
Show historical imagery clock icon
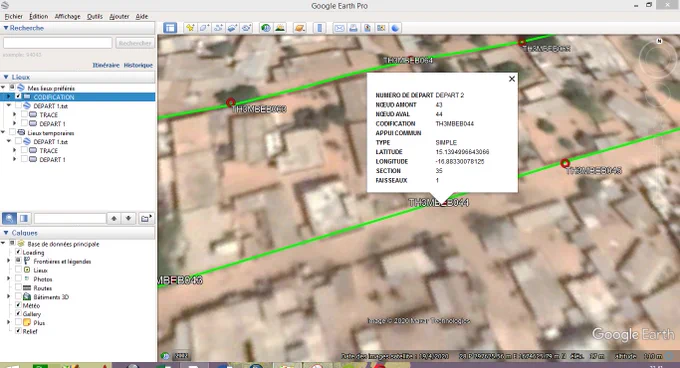[x=265, y=28]
